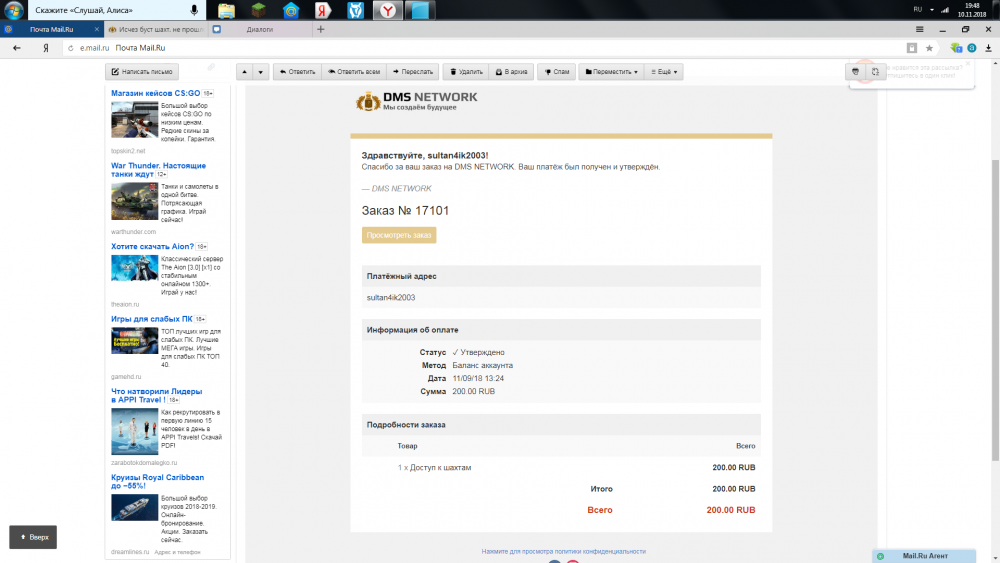The width and height of the screenshot is (1000, 563).
Task: Go to next message with down arrow
Action: (261, 72)
